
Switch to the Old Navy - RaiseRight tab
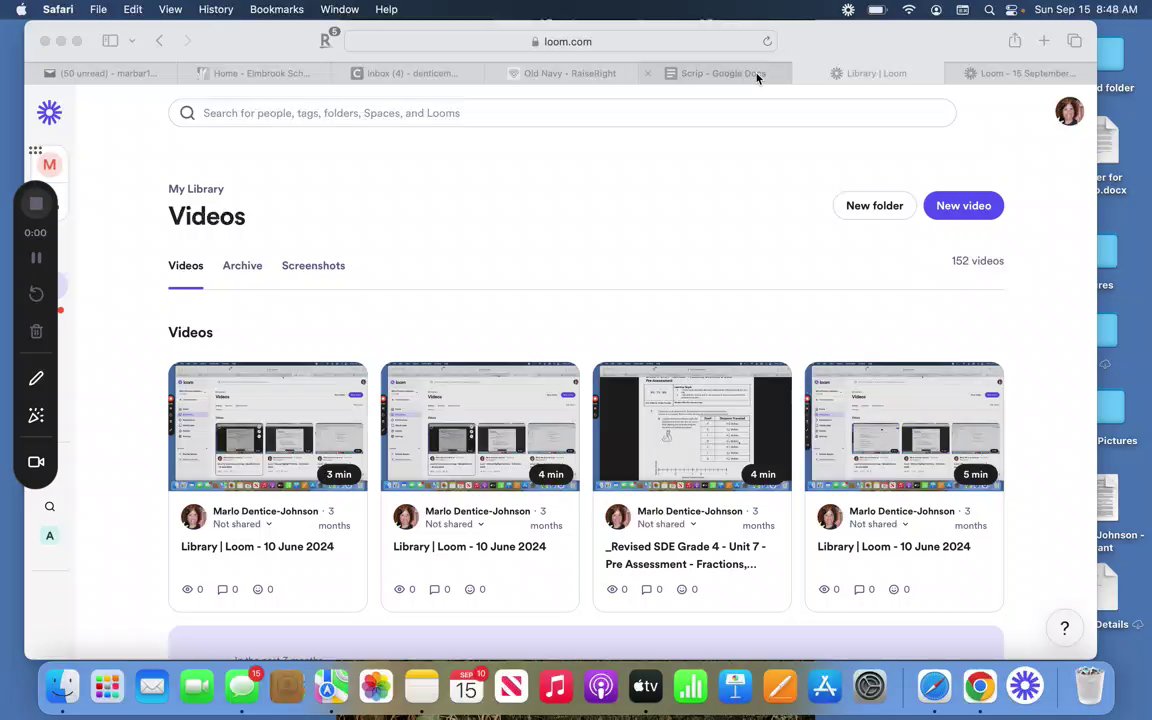click(562, 73)
